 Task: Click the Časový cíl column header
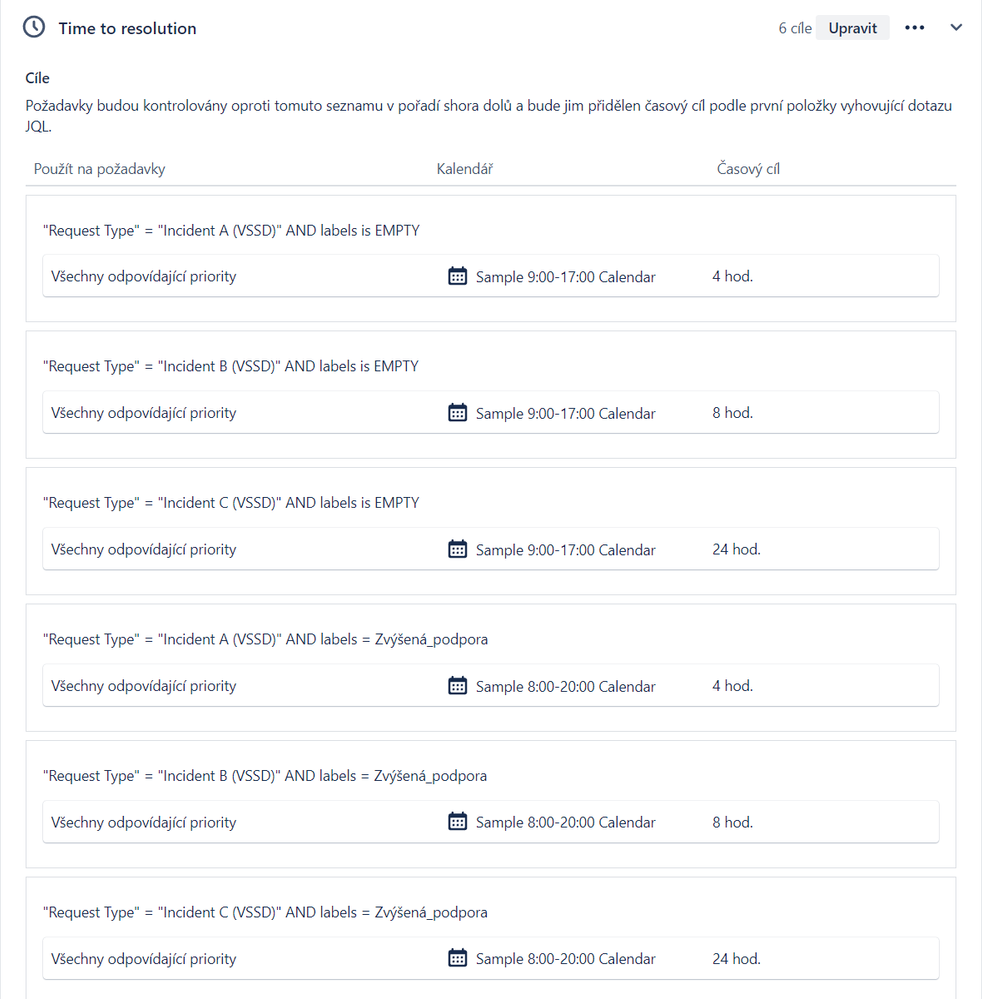tap(748, 169)
